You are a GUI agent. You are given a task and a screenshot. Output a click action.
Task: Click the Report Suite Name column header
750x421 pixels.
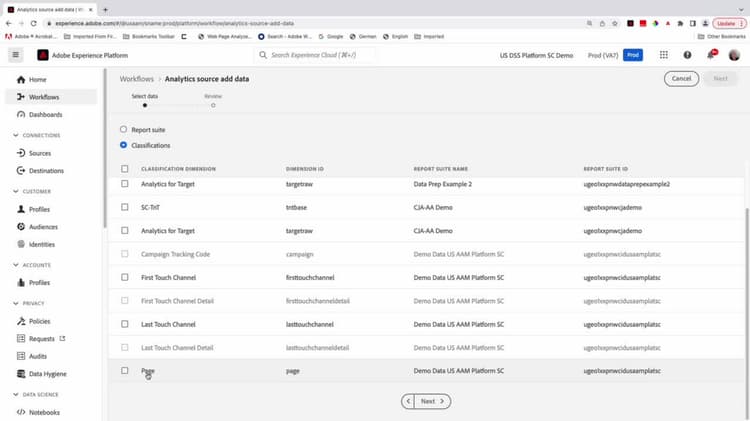click(x=441, y=169)
